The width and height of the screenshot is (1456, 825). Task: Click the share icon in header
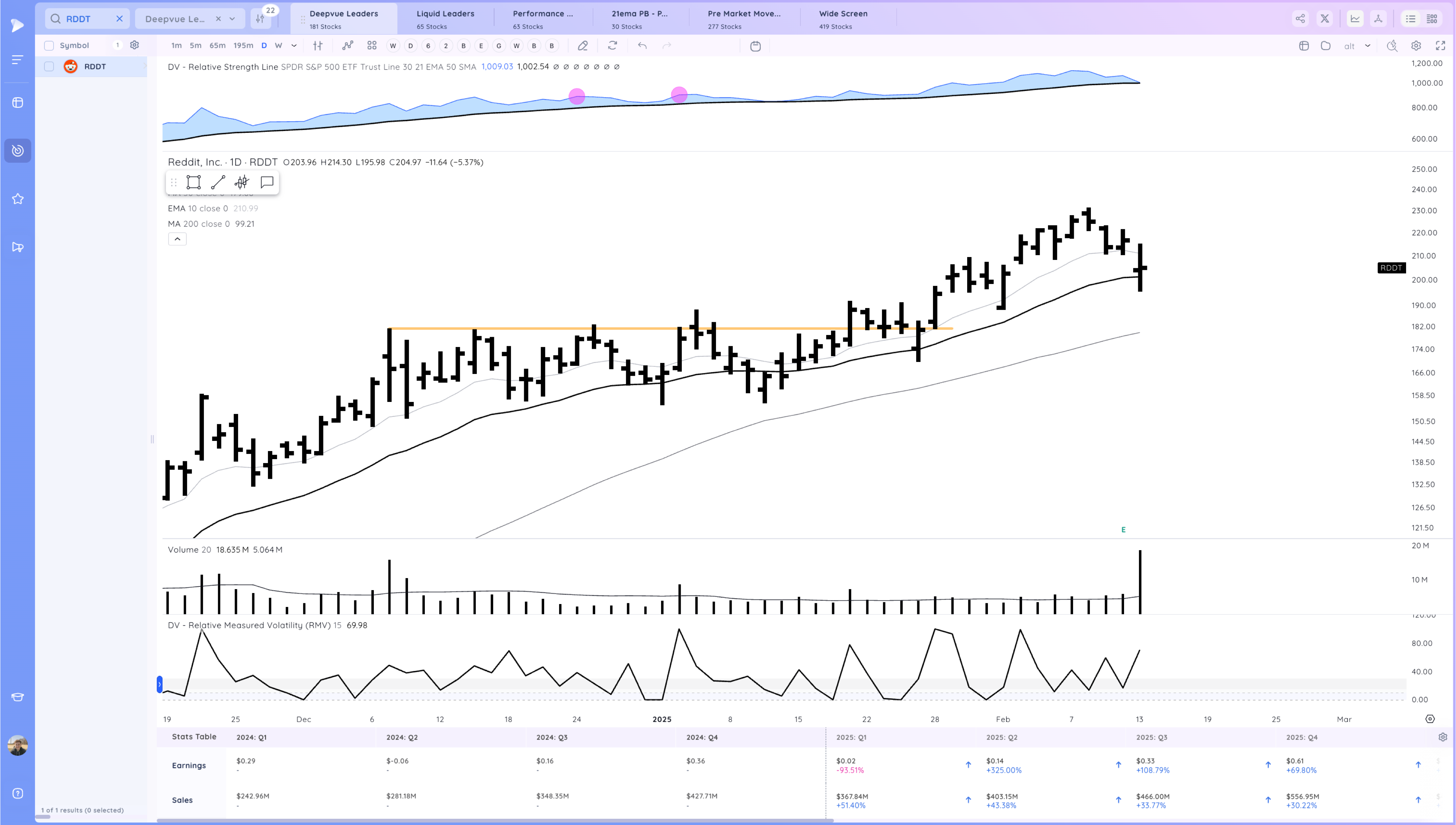(1300, 19)
